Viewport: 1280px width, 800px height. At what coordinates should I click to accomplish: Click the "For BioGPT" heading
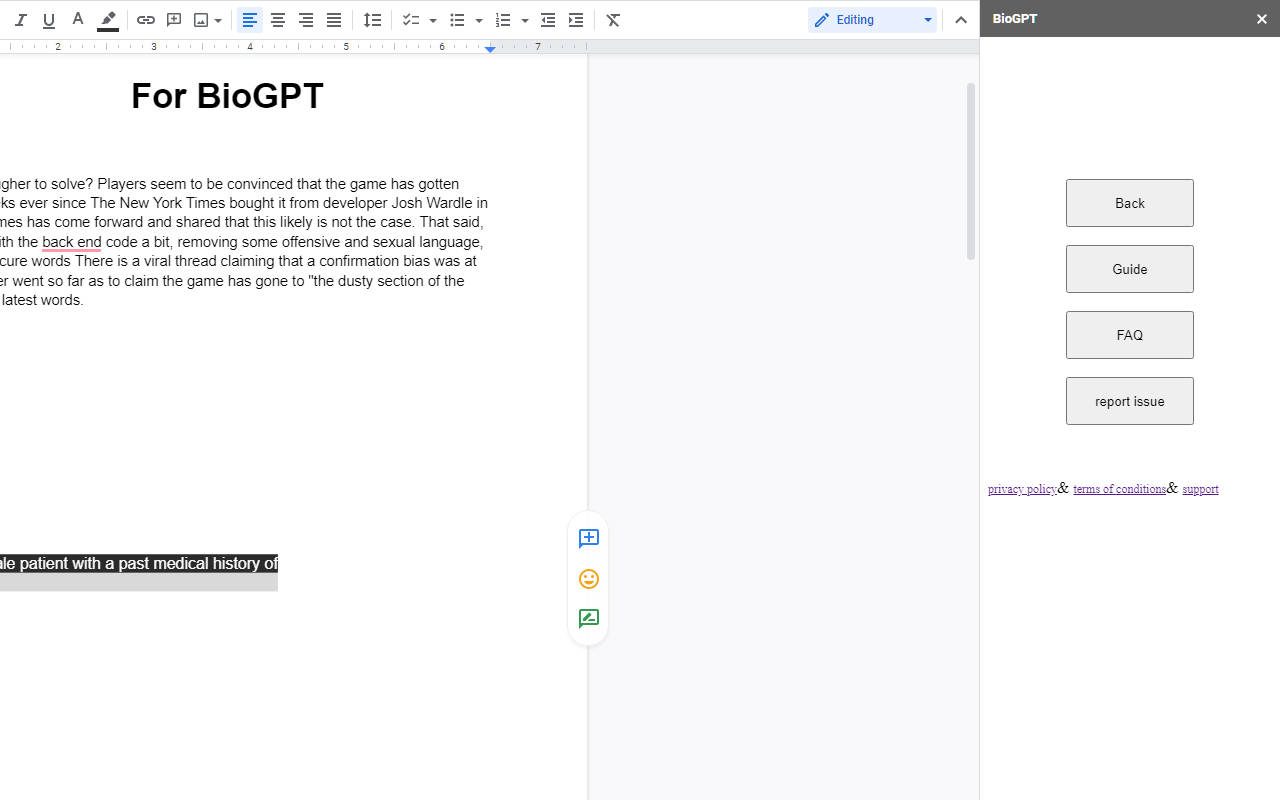click(x=227, y=96)
